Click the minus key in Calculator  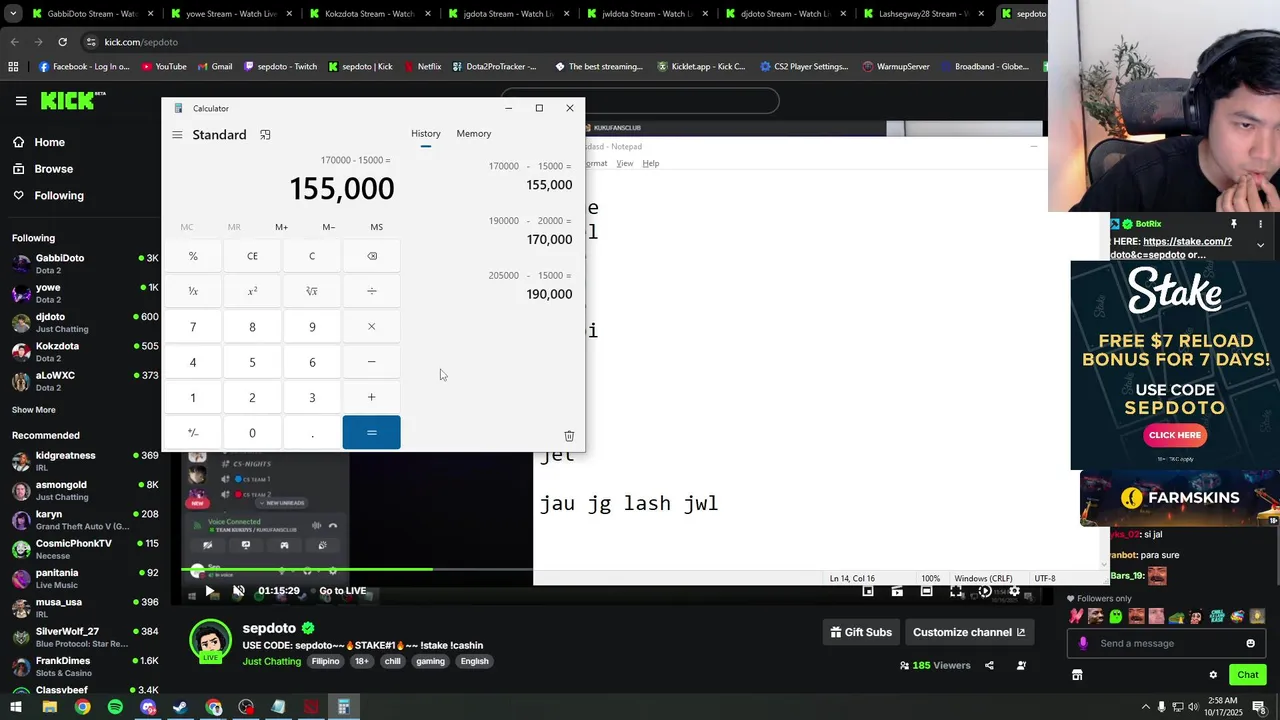tap(371, 362)
